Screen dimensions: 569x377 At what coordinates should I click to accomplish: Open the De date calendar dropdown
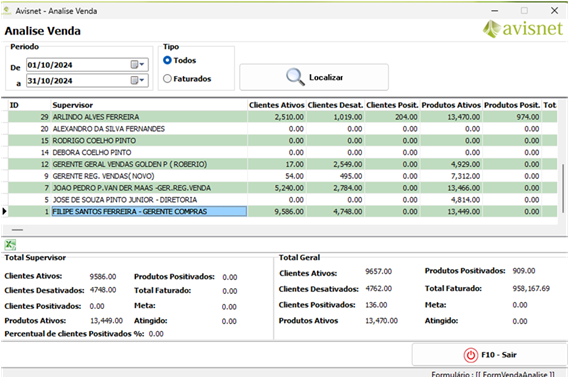click(x=138, y=65)
